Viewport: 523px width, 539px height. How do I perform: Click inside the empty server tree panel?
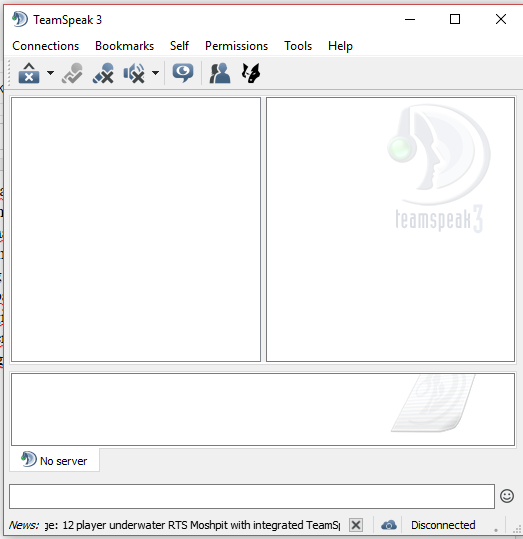[x=136, y=229]
